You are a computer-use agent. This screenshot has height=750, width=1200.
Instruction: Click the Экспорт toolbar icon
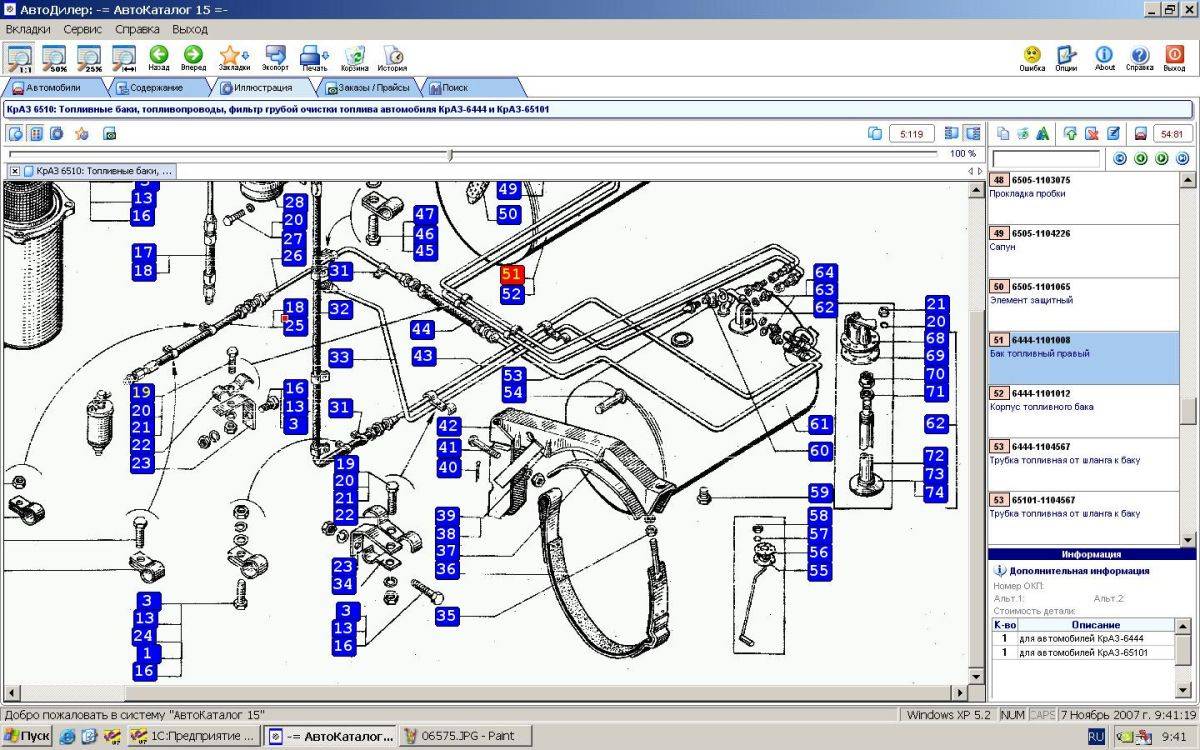pos(275,58)
